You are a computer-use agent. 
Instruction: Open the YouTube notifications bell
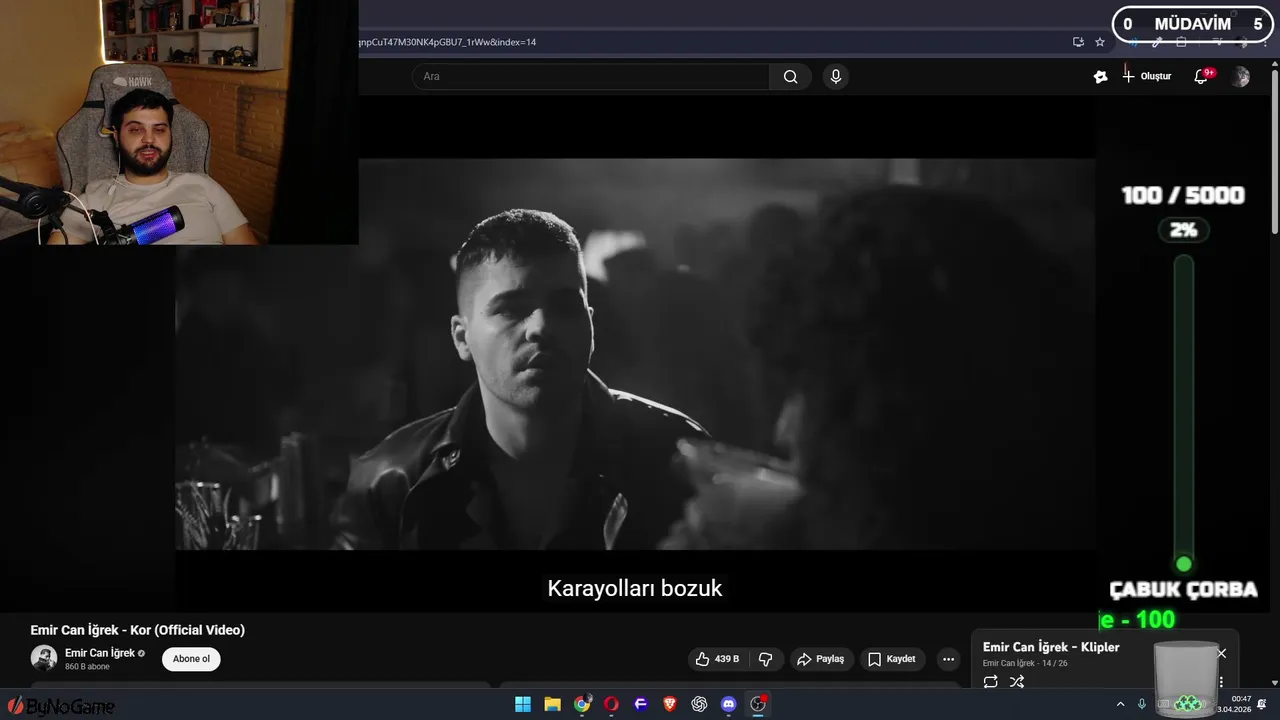tap(1201, 76)
